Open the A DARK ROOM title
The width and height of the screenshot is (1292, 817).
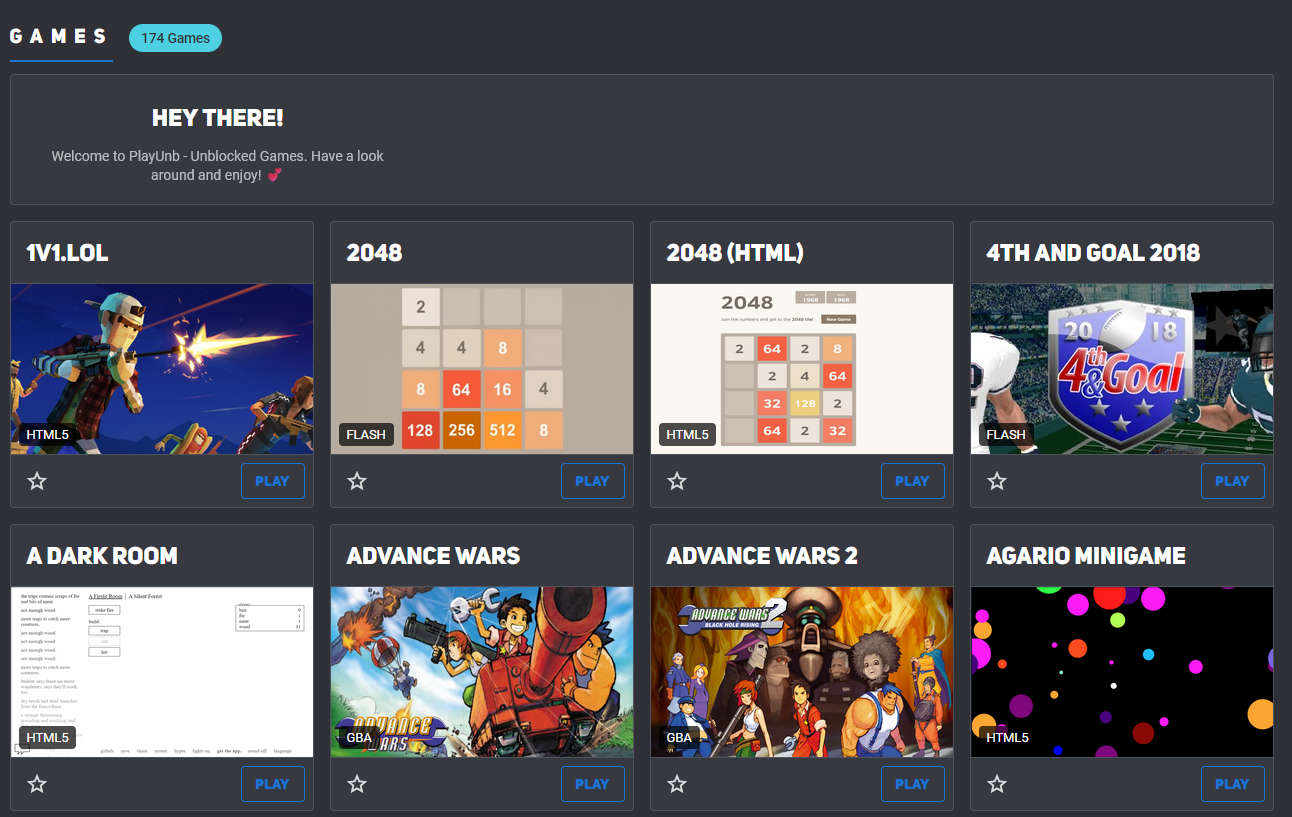pos(102,556)
